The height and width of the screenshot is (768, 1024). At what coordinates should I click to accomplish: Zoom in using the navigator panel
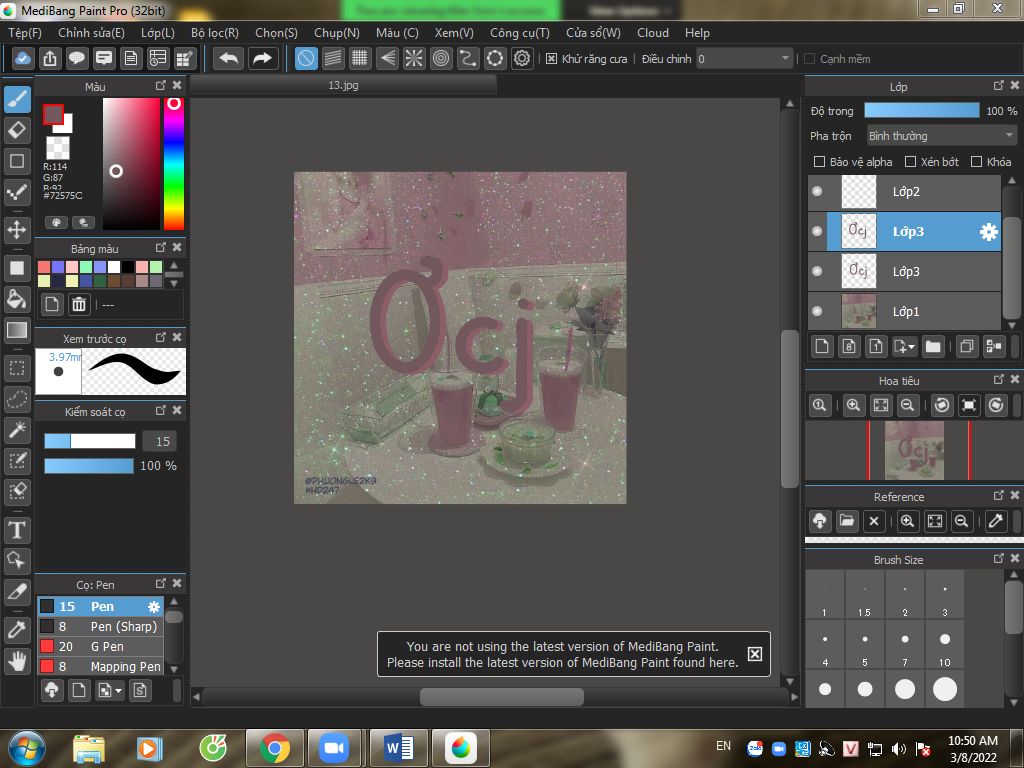coord(853,406)
